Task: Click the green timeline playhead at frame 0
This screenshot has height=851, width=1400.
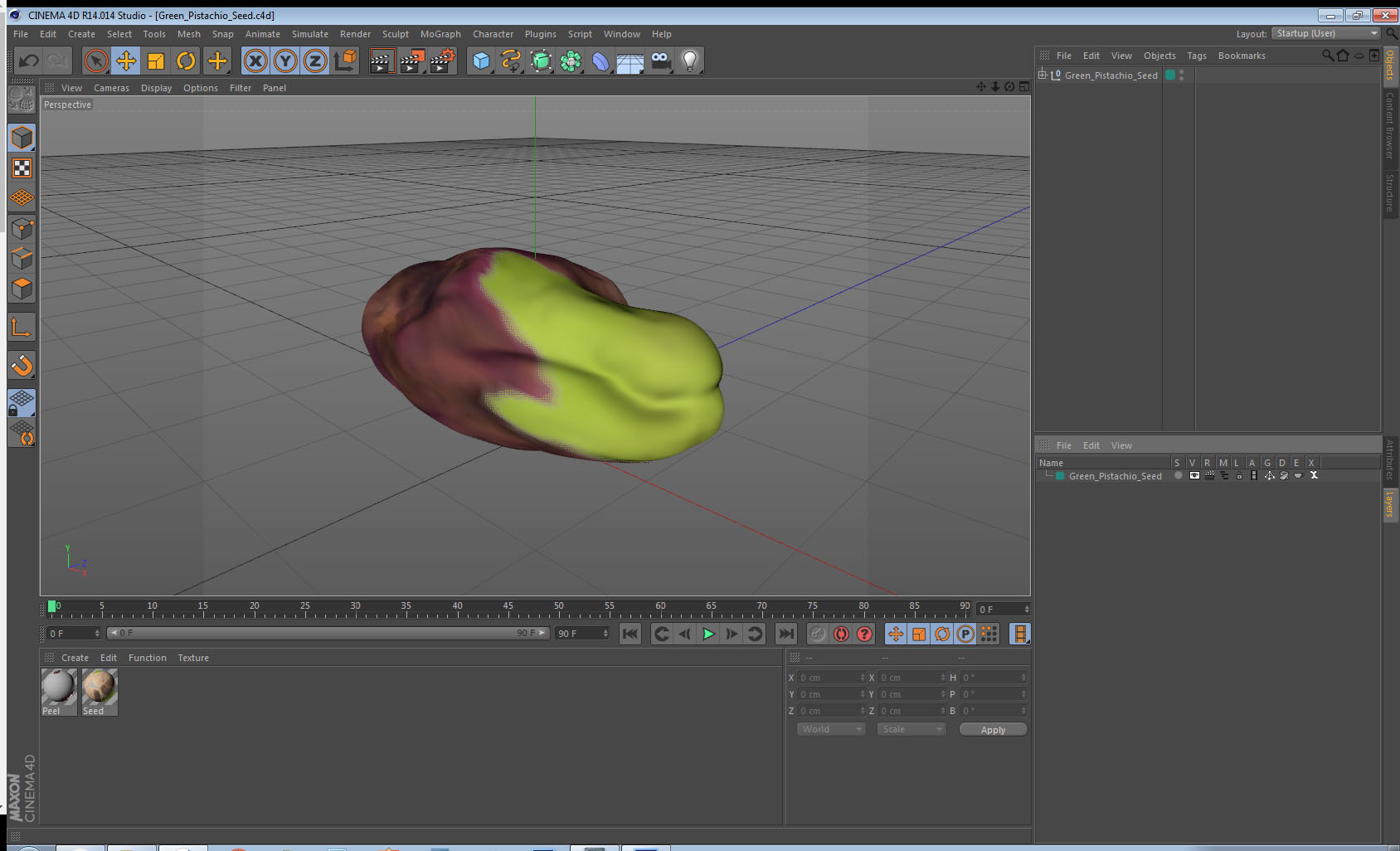Action: tap(51, 606)
